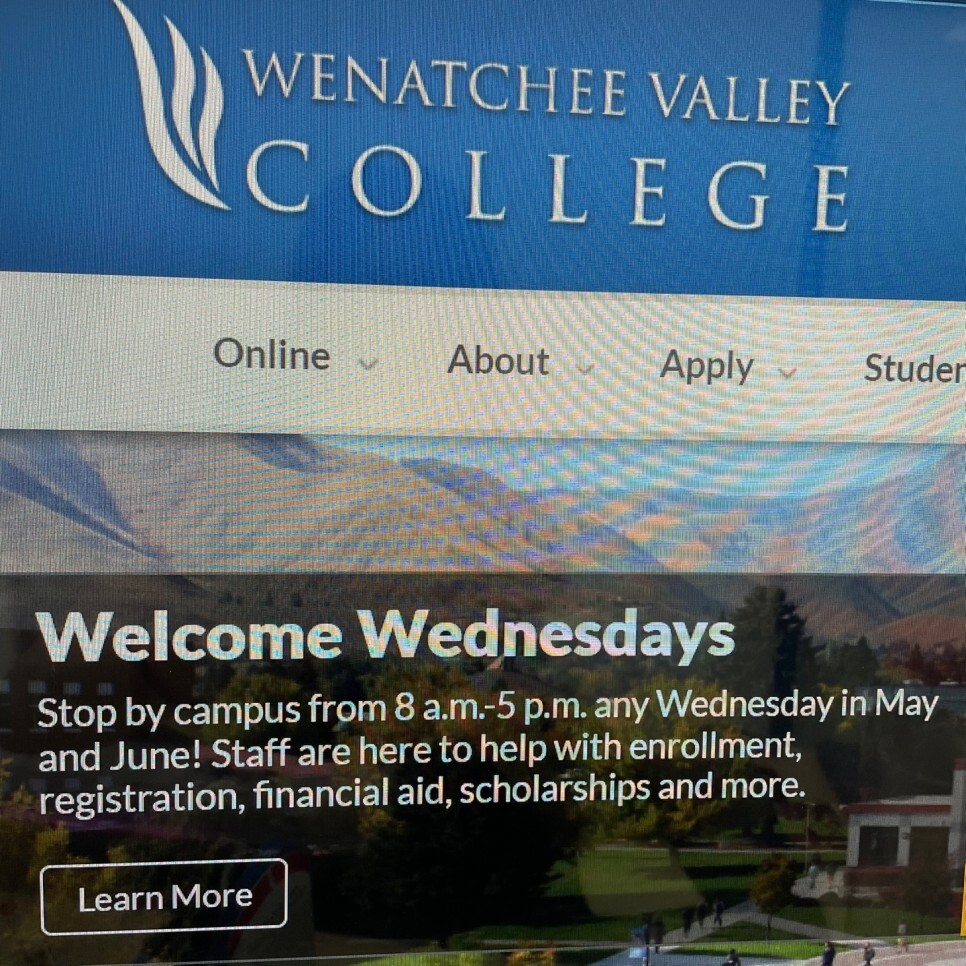Open the Online navigation menu
The height and width of the screenshot is (966, 966).
click(272, 354)
